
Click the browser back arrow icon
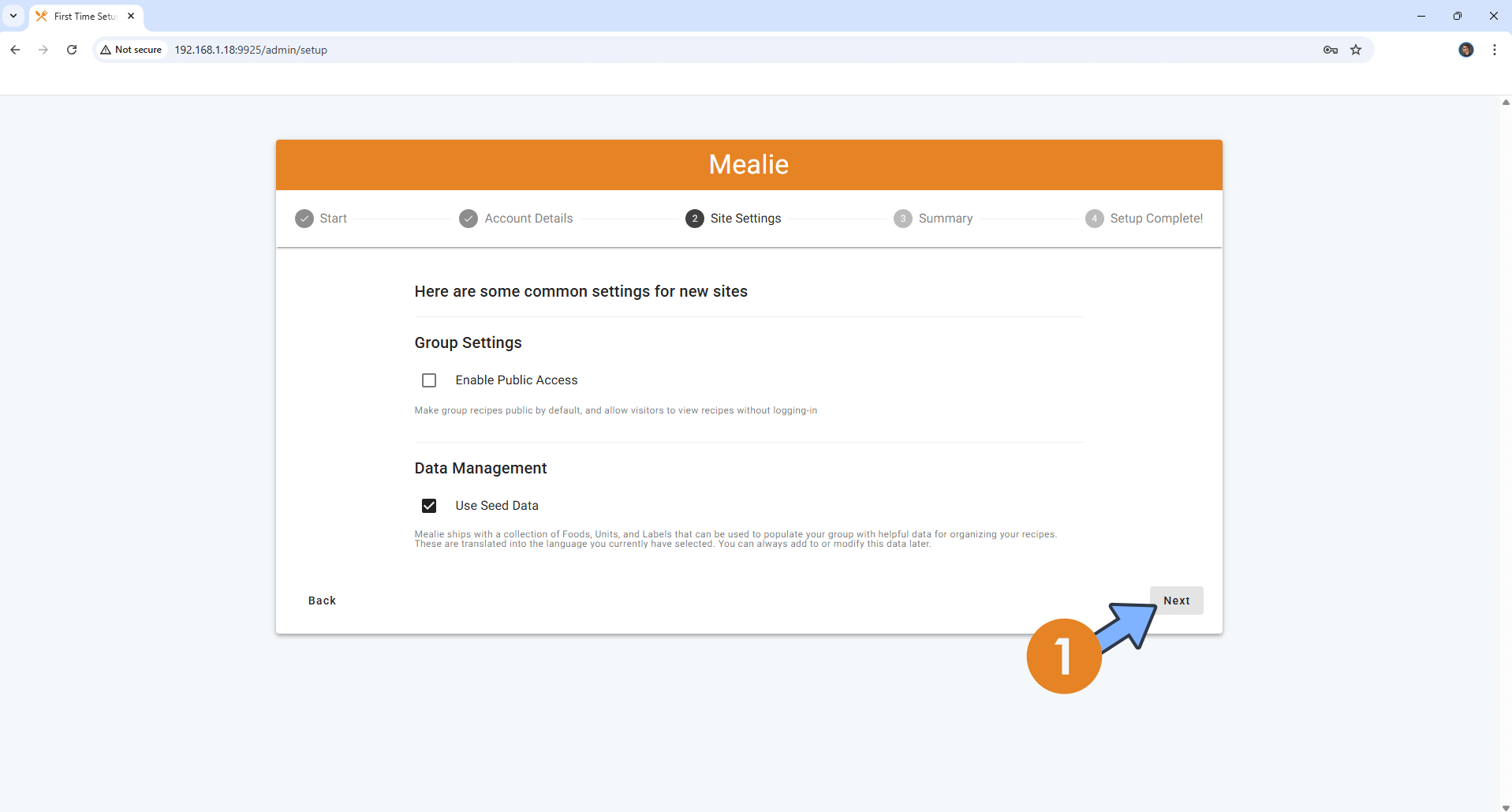(x=15, y=50)
